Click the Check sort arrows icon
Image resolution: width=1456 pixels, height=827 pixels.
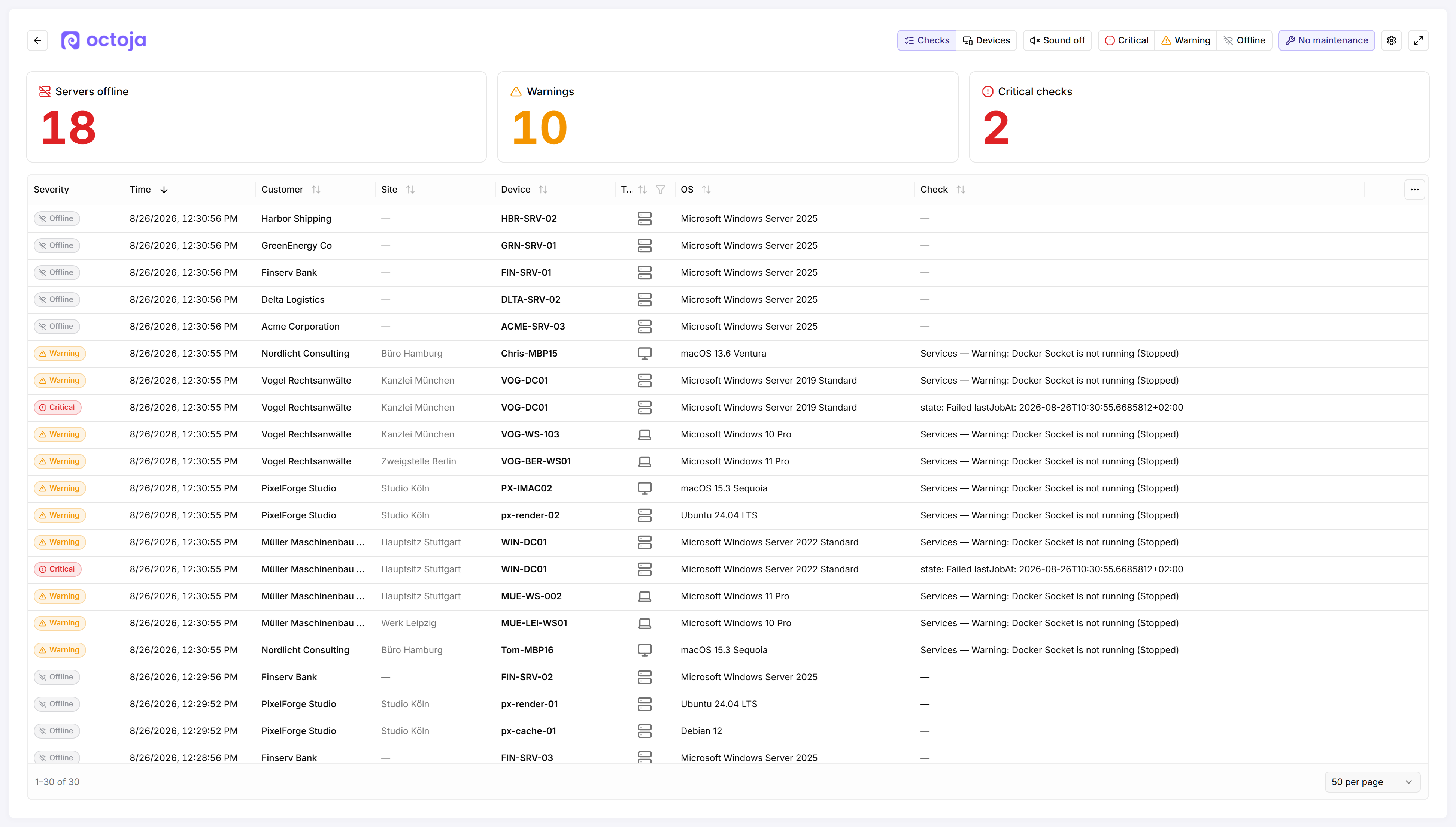click(961, 190)
